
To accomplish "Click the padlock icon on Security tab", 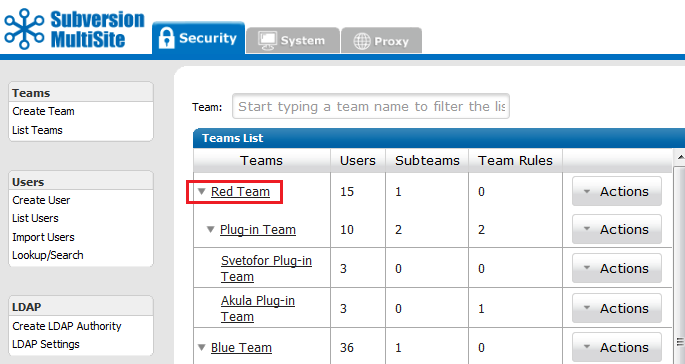I will [166, 38].
